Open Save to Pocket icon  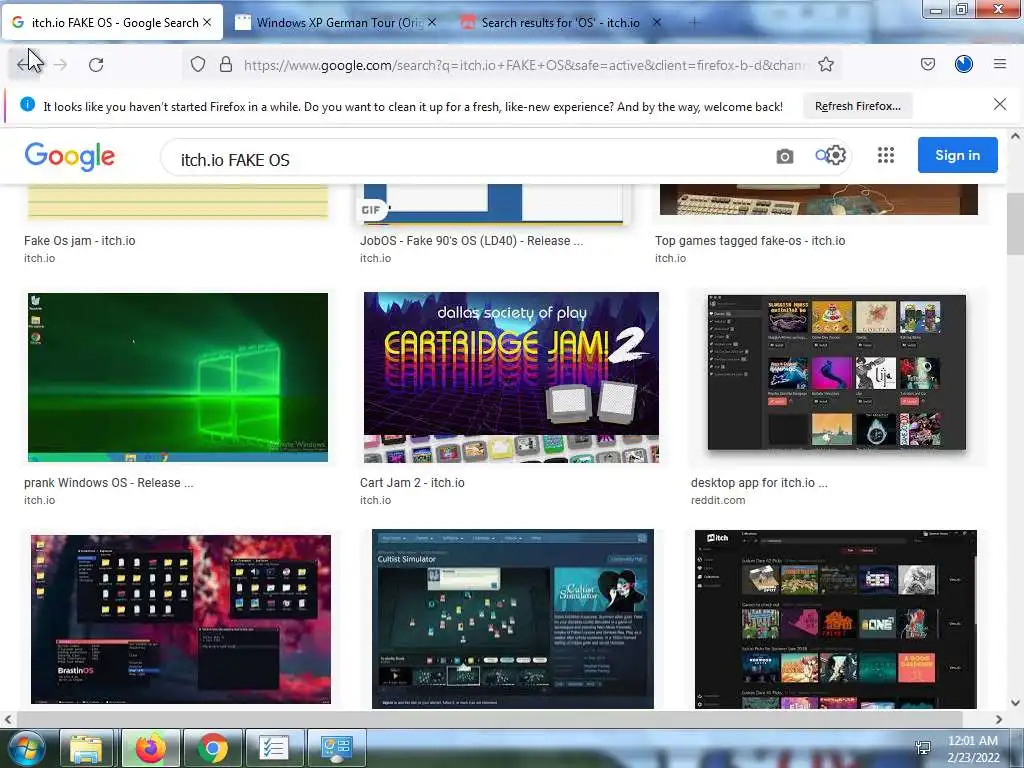pos(927,64)
